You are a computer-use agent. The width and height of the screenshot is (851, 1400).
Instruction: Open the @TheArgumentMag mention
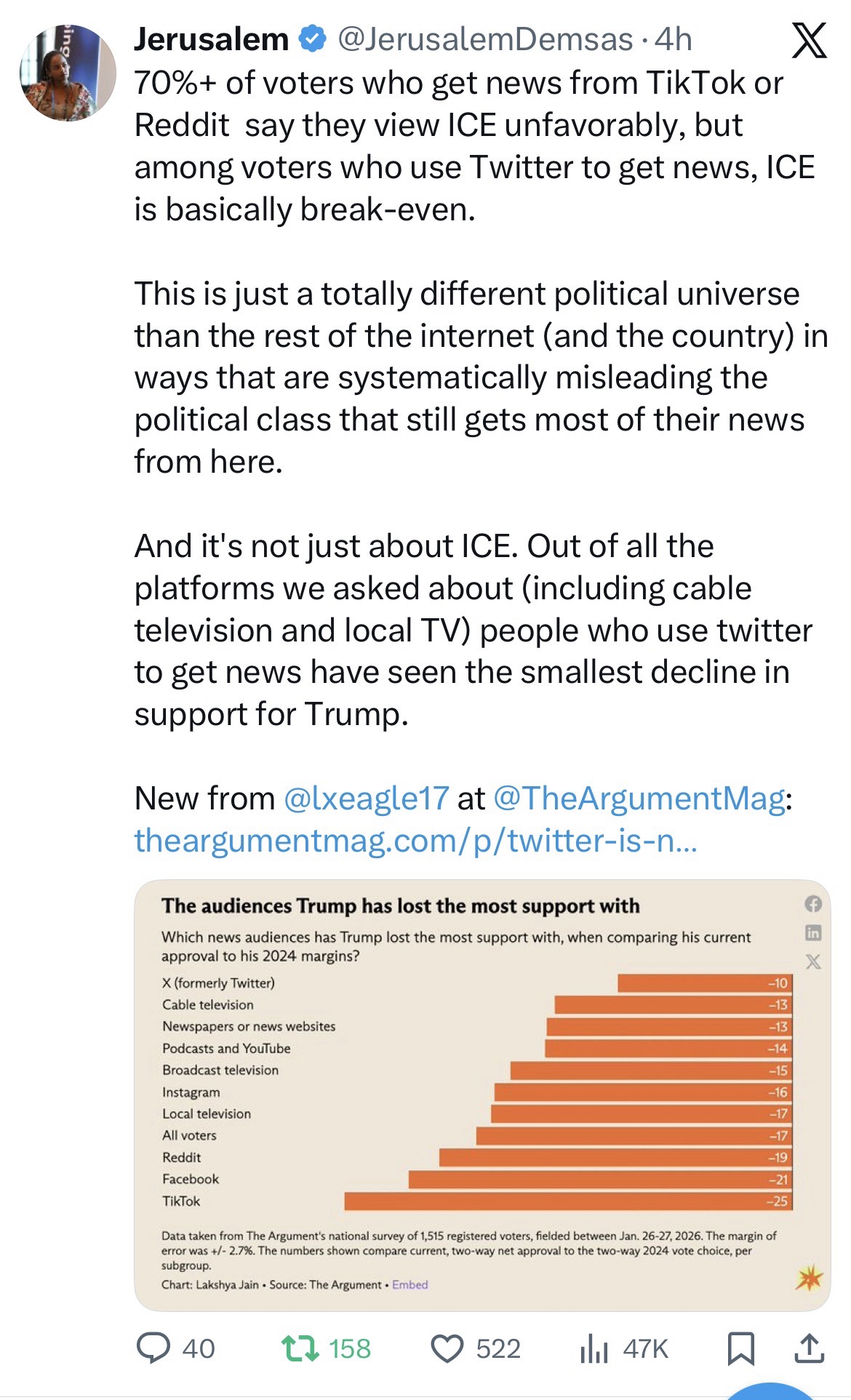click(639, 799)
